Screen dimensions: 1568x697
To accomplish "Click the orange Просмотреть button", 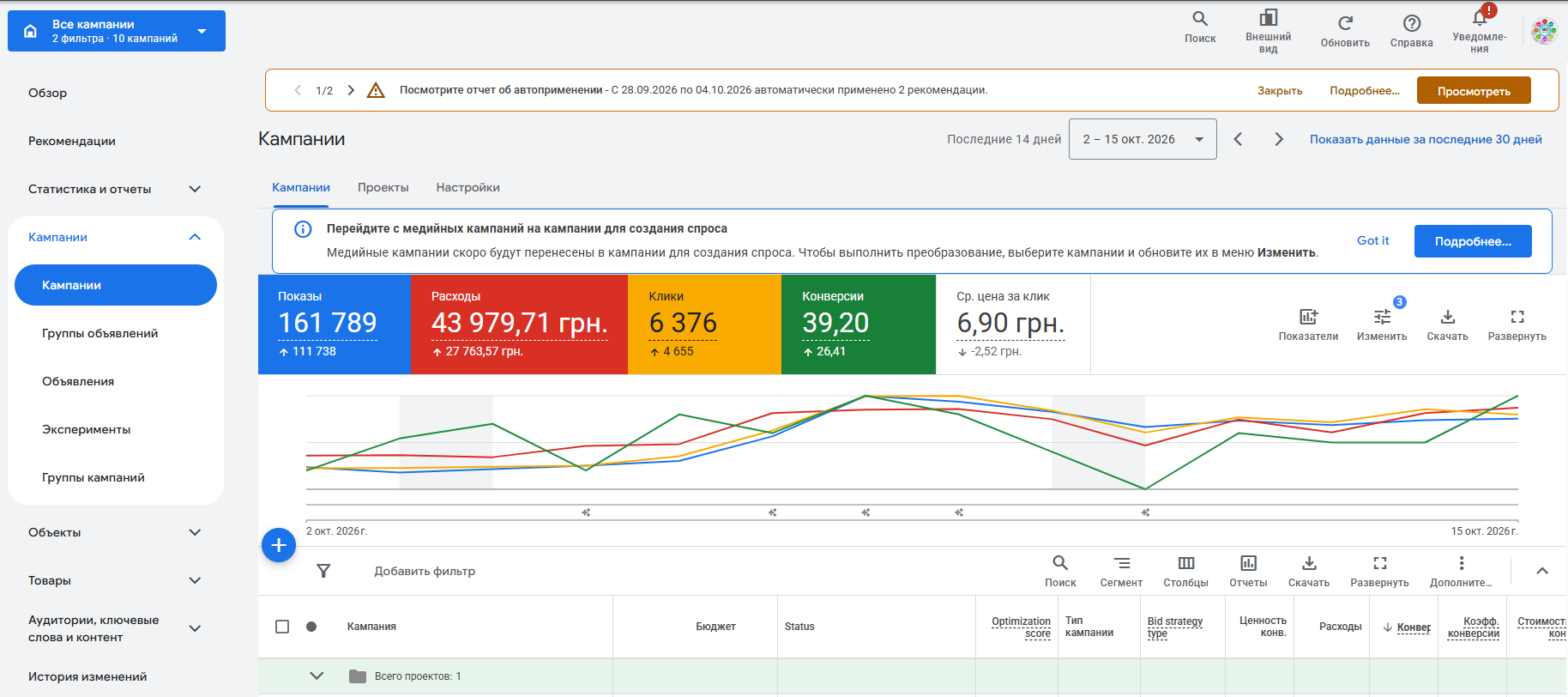I will [x=1474, y=90].
